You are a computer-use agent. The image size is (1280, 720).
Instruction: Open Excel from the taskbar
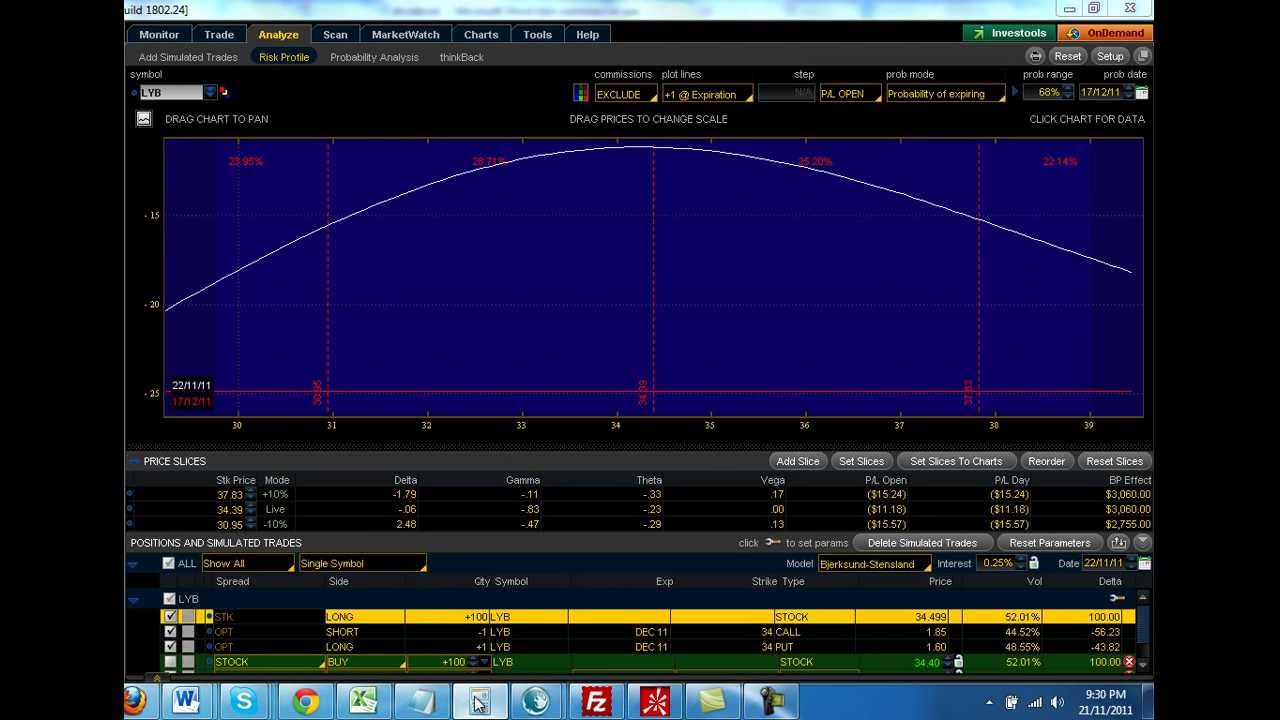(x=363, y=701)
